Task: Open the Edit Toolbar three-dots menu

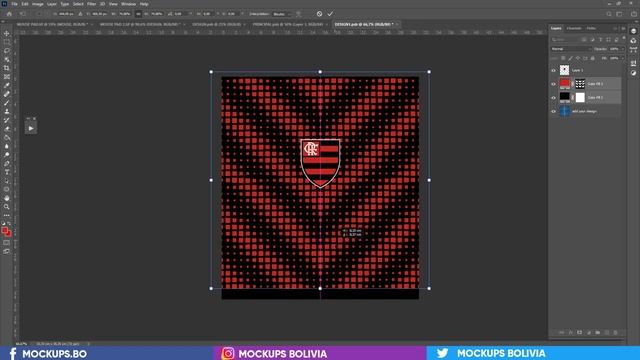Action: (7, 215)
